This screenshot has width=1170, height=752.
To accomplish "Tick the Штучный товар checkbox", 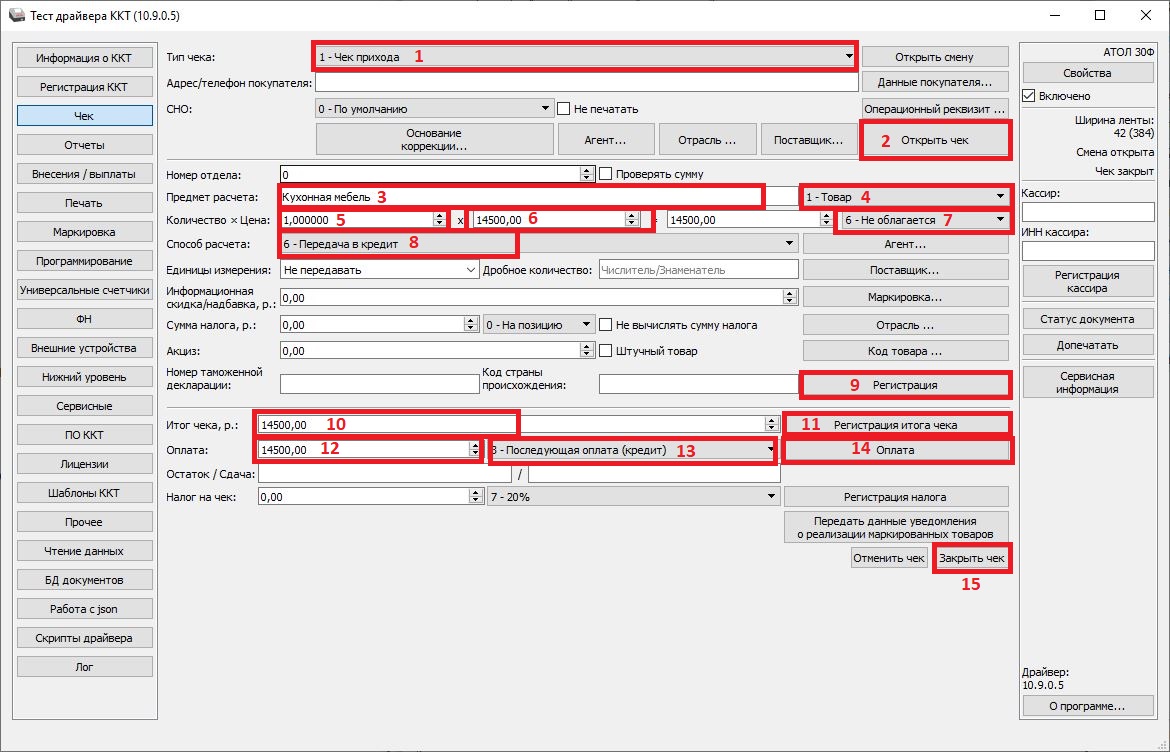I will (x=605, y=351).
